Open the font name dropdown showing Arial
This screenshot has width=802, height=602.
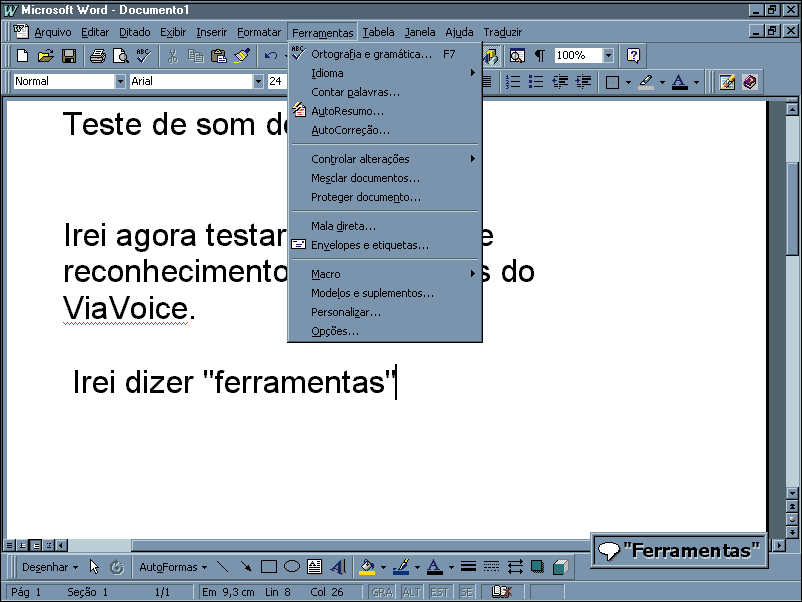coord(259,82)
